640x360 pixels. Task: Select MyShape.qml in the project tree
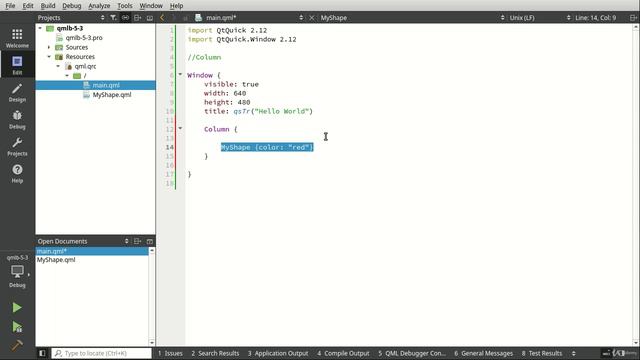pos(112,95)
